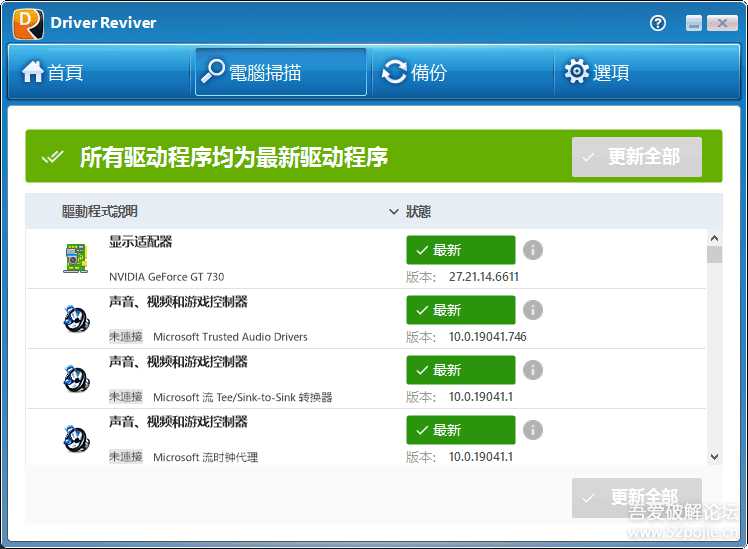Viewport: 748px width, 549px height.
Task: Click the refresh arrows icon on 備份 tab
Action: point(394,72)
